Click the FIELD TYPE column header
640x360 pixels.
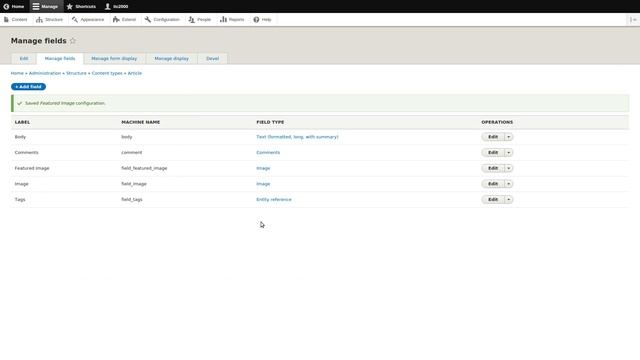tap(270, 122)
